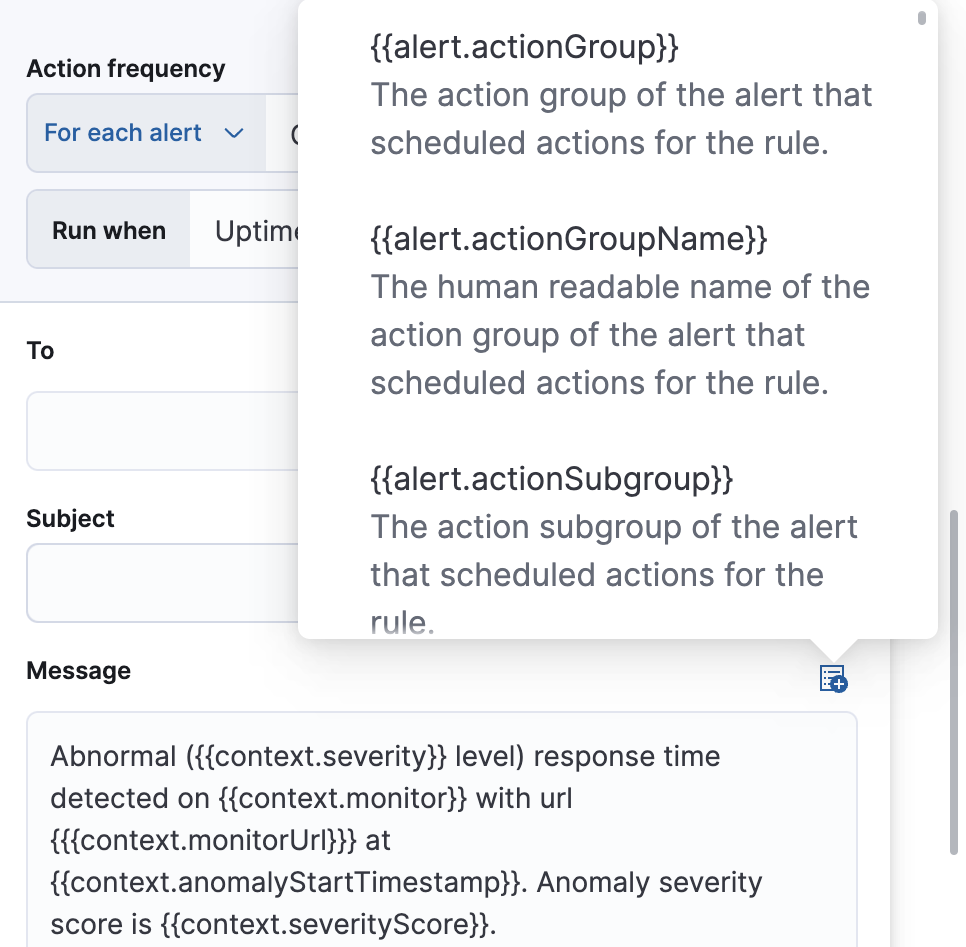The height and width of the screenshot is (947, 966).
Task: Click the 'Run when' label button
Action: (108, 229)
